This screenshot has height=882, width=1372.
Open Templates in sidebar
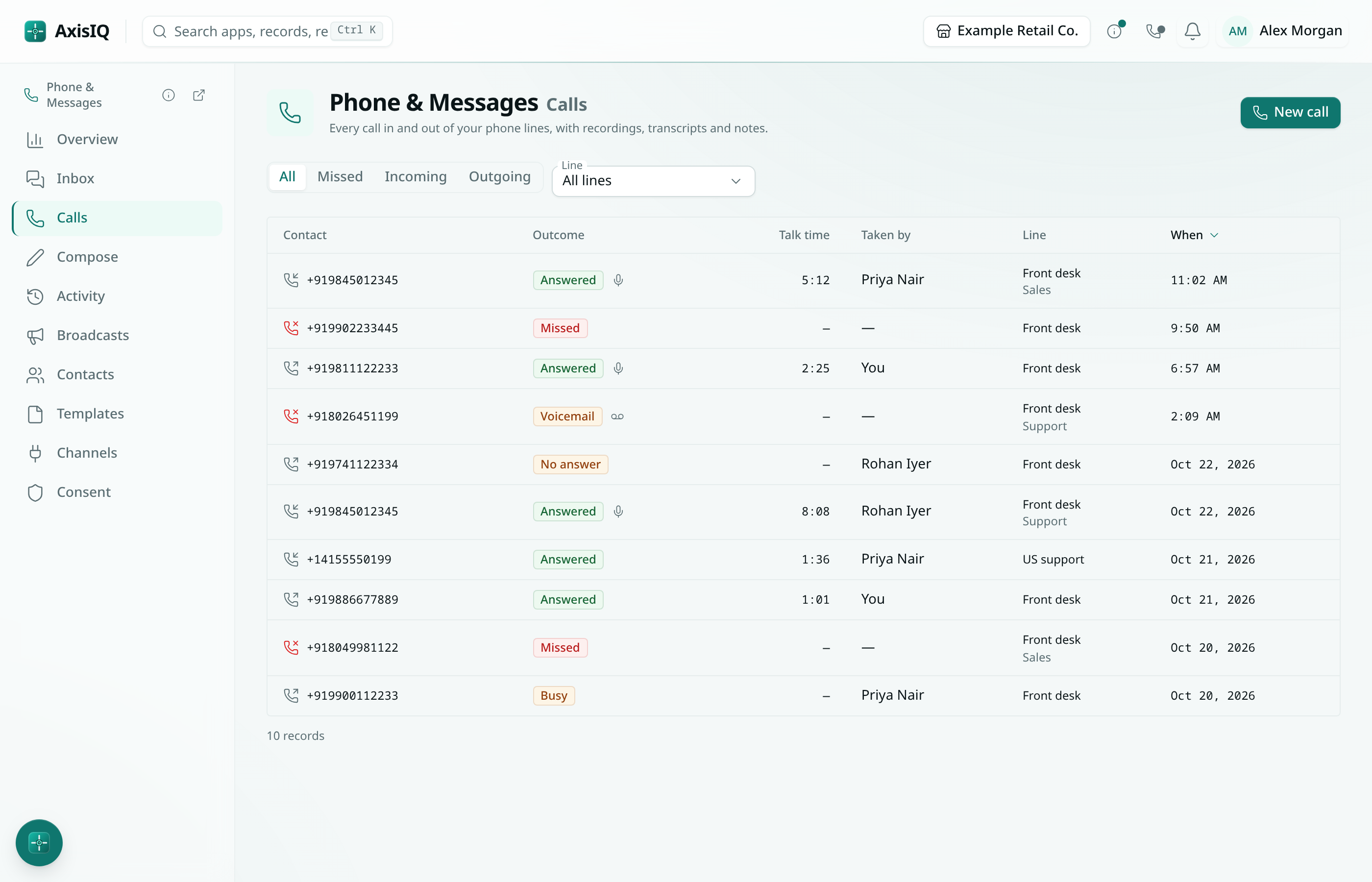(117, 414)
